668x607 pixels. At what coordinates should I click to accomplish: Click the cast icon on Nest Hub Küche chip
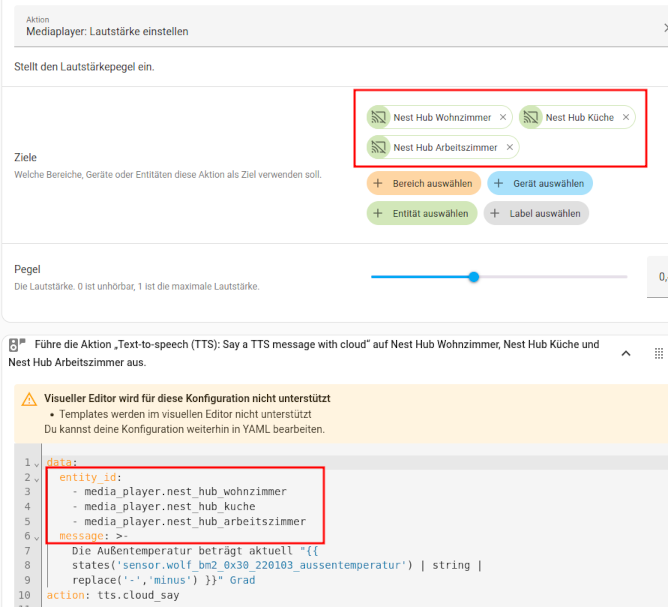coord(531,117)
